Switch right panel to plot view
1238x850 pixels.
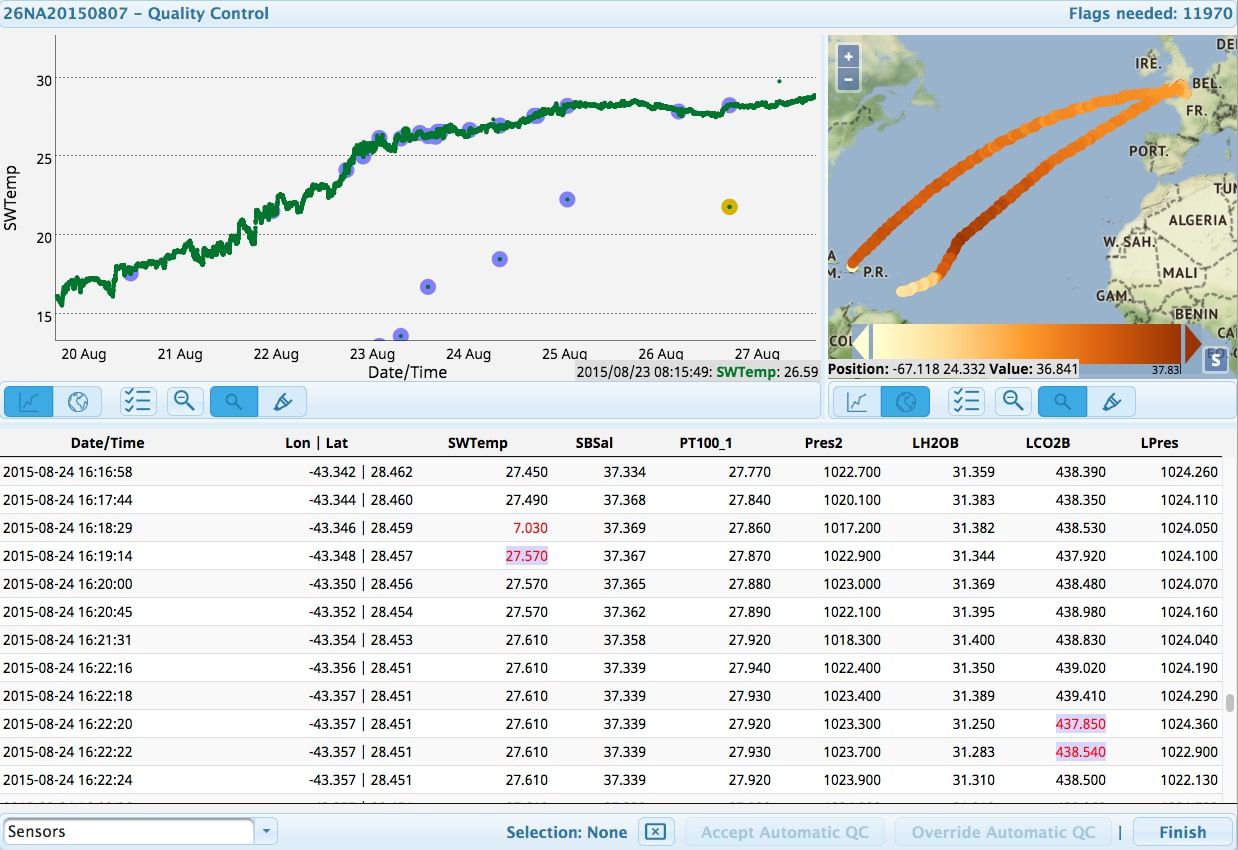[x=857, y=402]
